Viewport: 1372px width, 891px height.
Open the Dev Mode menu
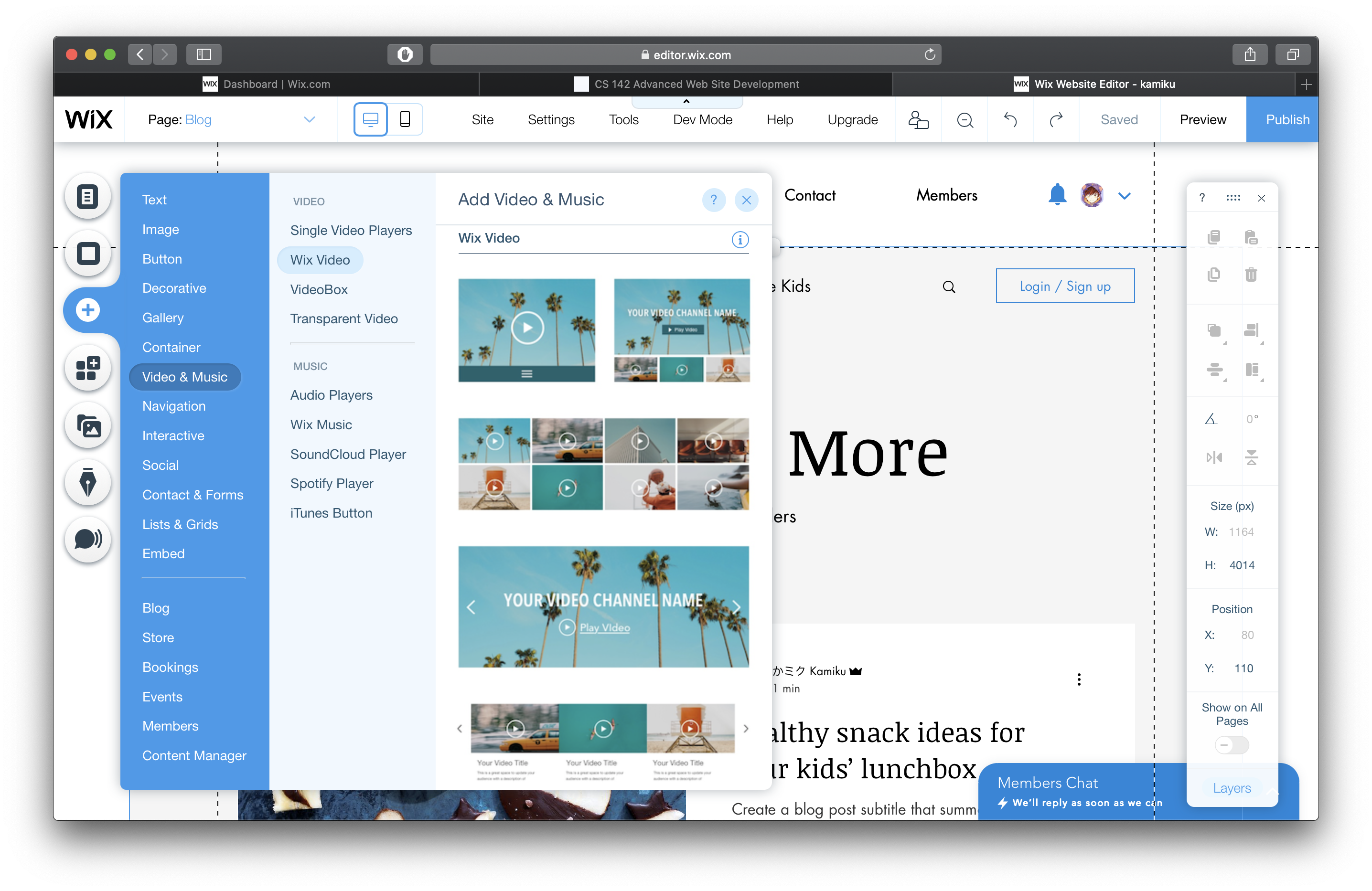click(x=702, y=119)
